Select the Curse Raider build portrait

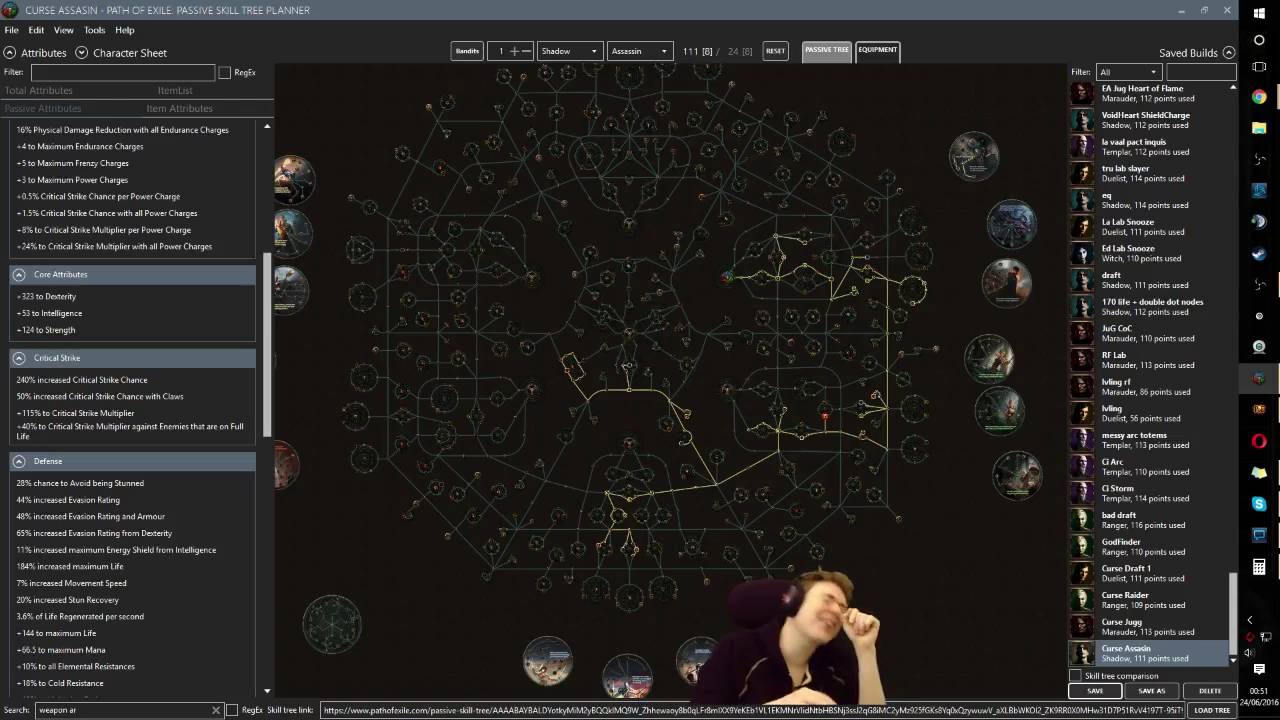coord(1082,600)
